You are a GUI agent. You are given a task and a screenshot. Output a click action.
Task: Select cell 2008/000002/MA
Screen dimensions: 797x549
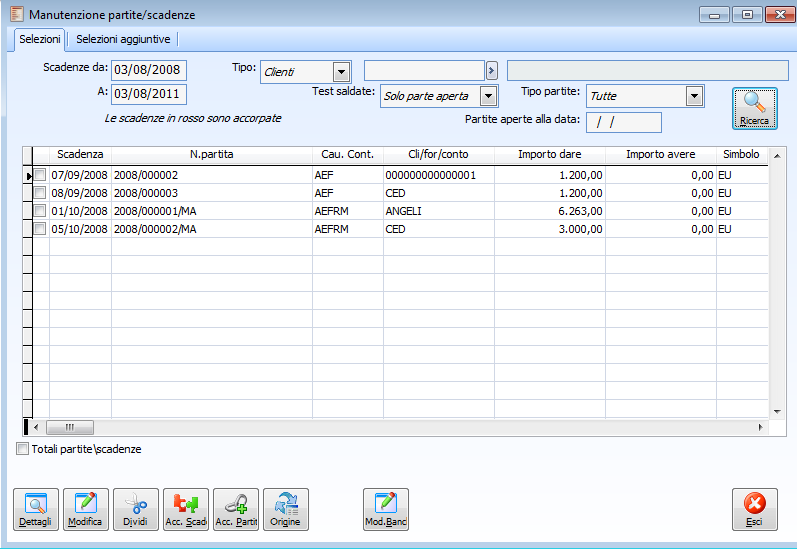click(x=211, y=229)
